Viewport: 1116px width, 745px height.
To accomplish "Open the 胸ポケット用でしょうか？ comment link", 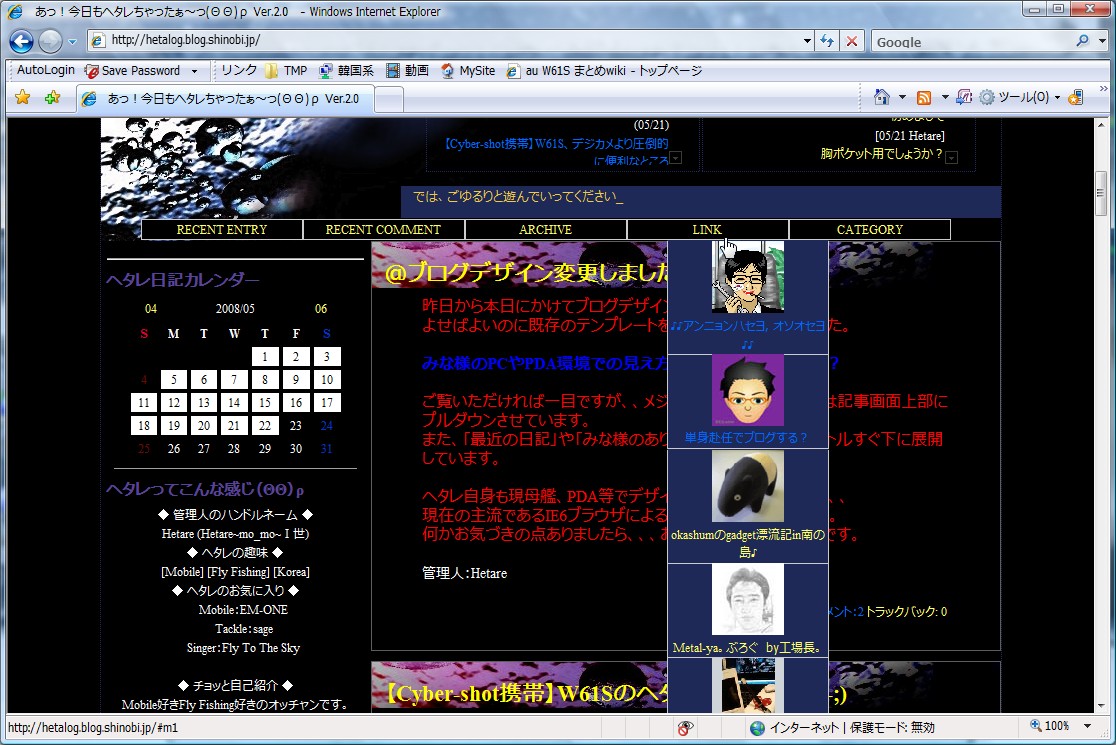I will point(881,153).
